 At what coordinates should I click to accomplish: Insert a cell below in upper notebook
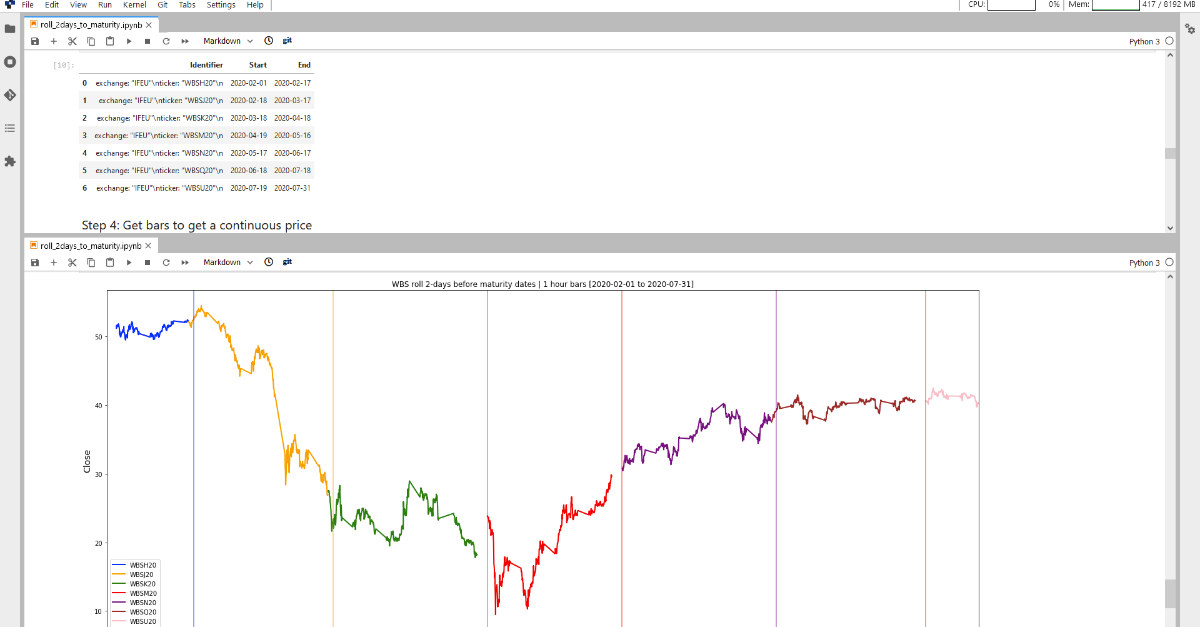pyautogui.click(x=54, y=41)
